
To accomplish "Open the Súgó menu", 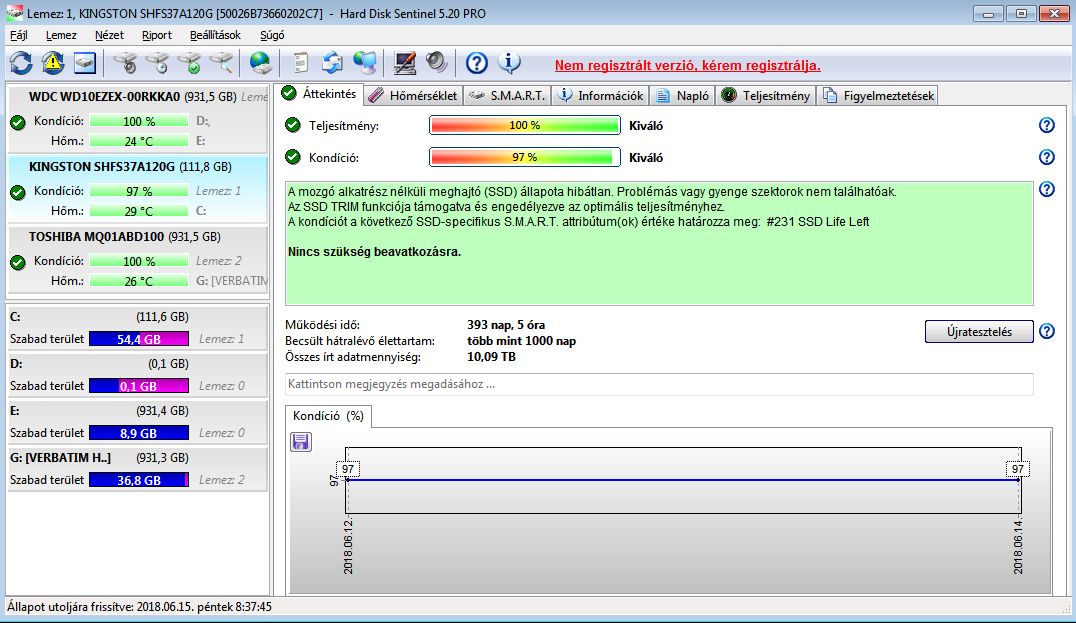I will [x=272, y=35].
